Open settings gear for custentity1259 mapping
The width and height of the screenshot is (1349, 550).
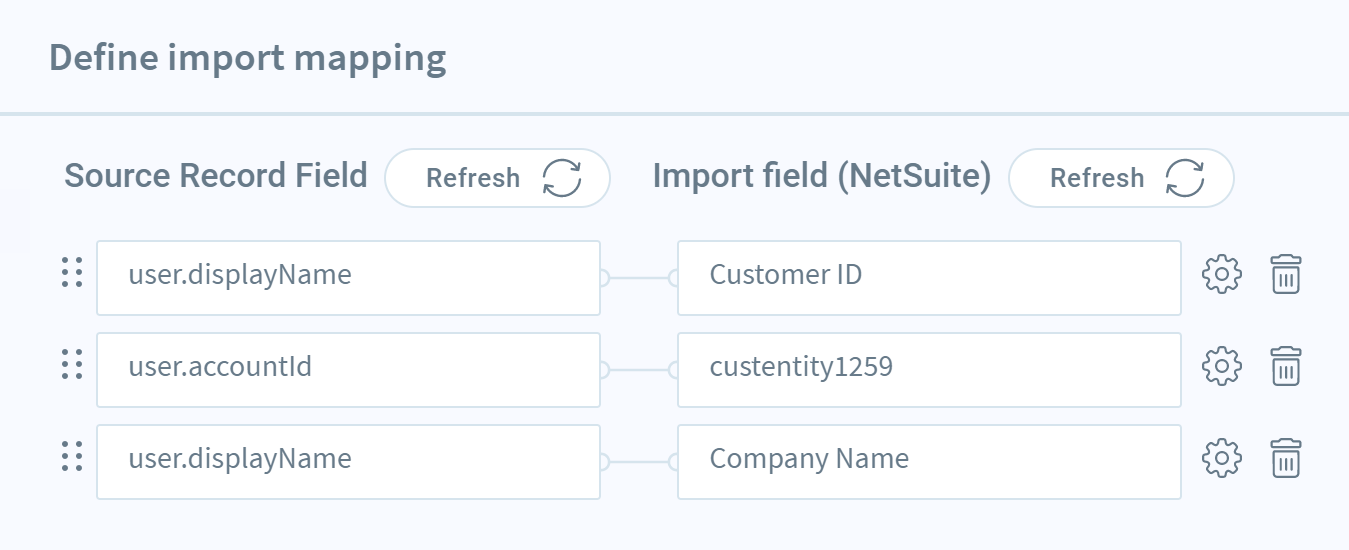coord(1221,367)
